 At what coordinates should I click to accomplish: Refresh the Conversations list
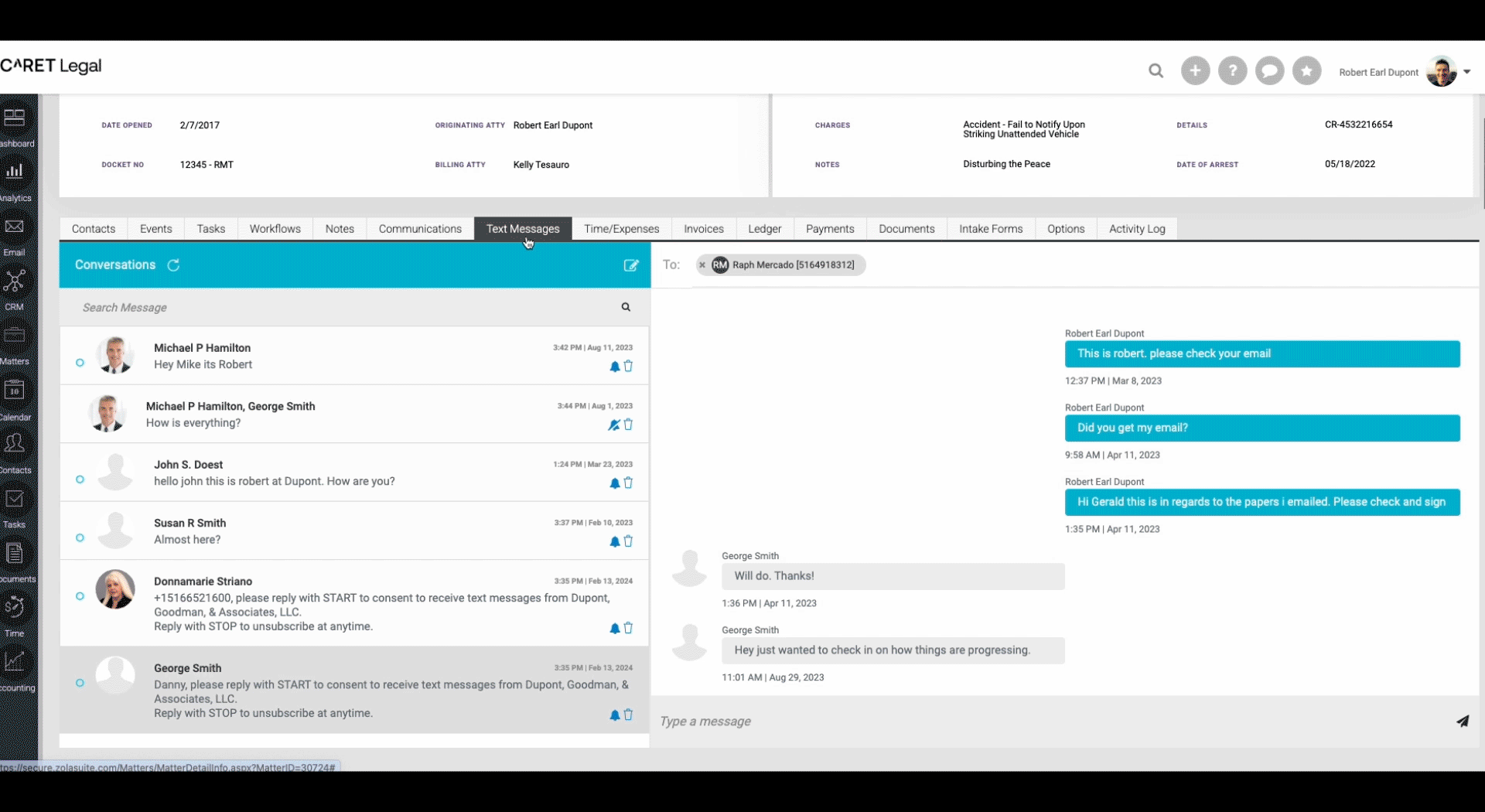point(173,265)
